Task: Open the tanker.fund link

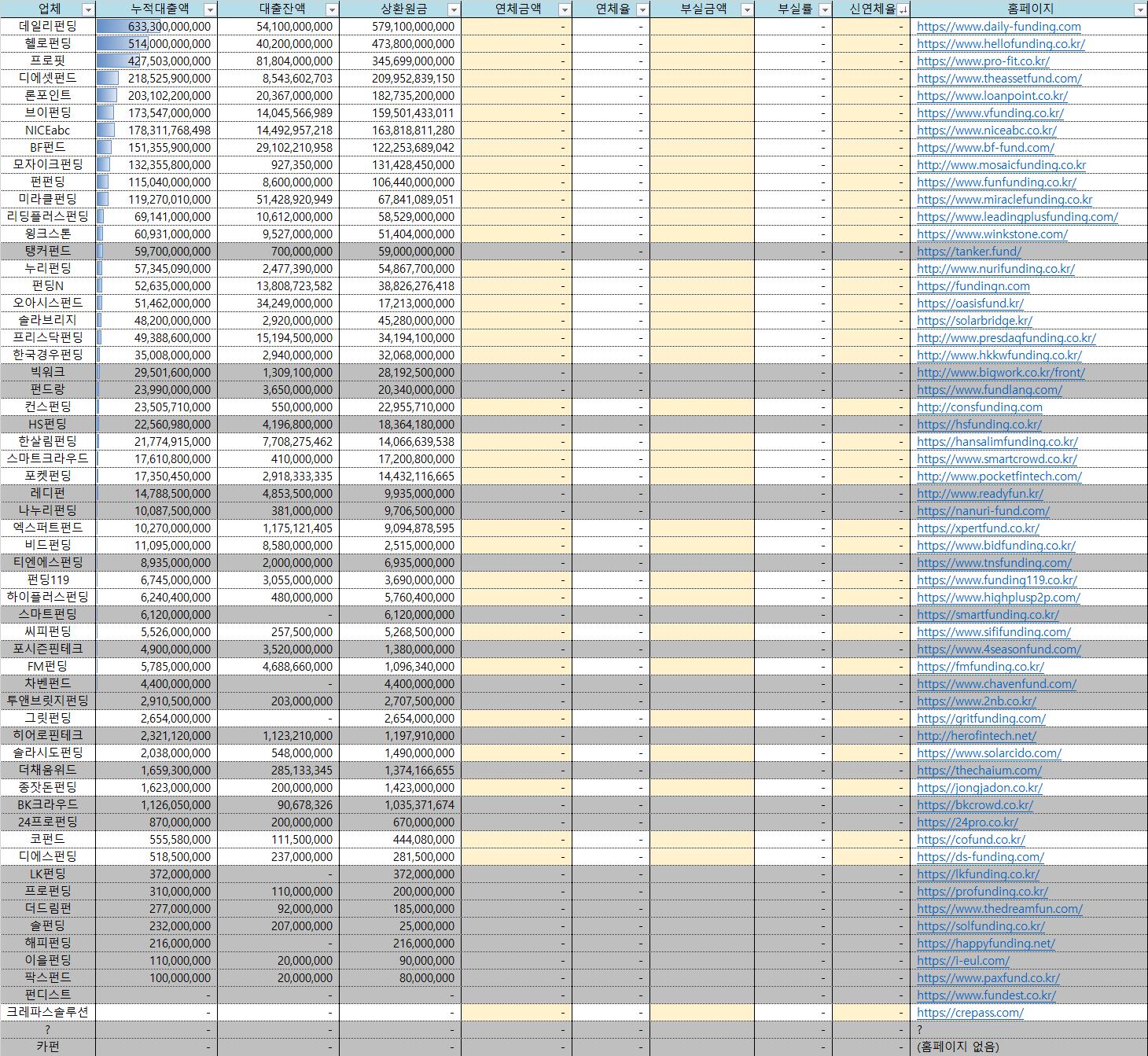Action: point(969,252)
